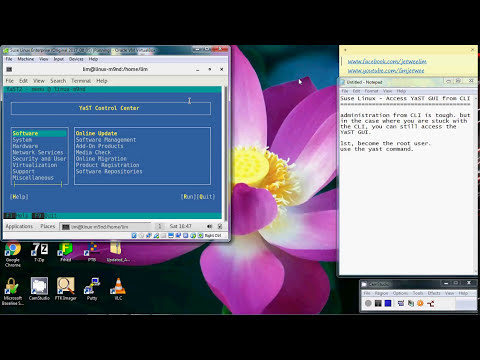Open SUSE Places menu

pos(48,226)
